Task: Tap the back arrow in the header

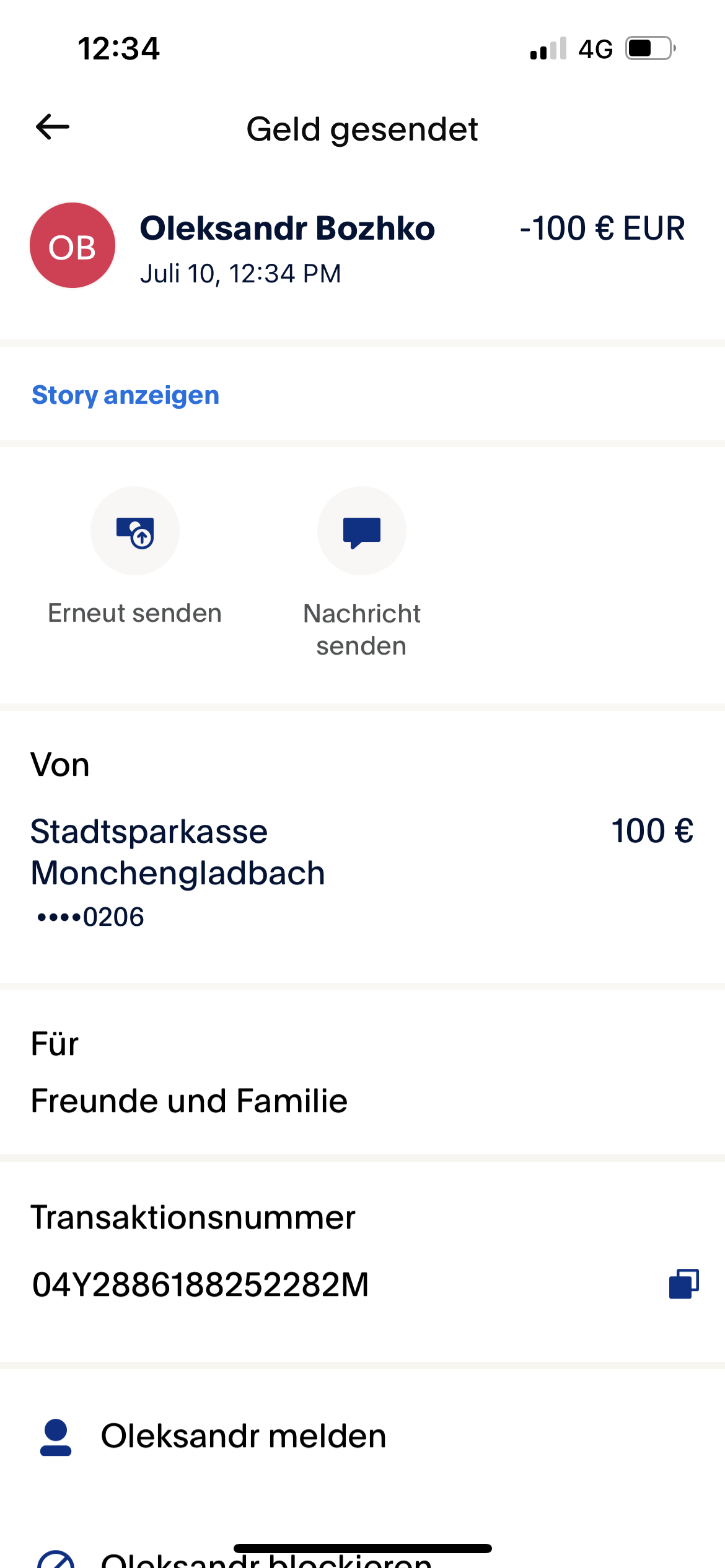Action: click(x=53, y=128)
